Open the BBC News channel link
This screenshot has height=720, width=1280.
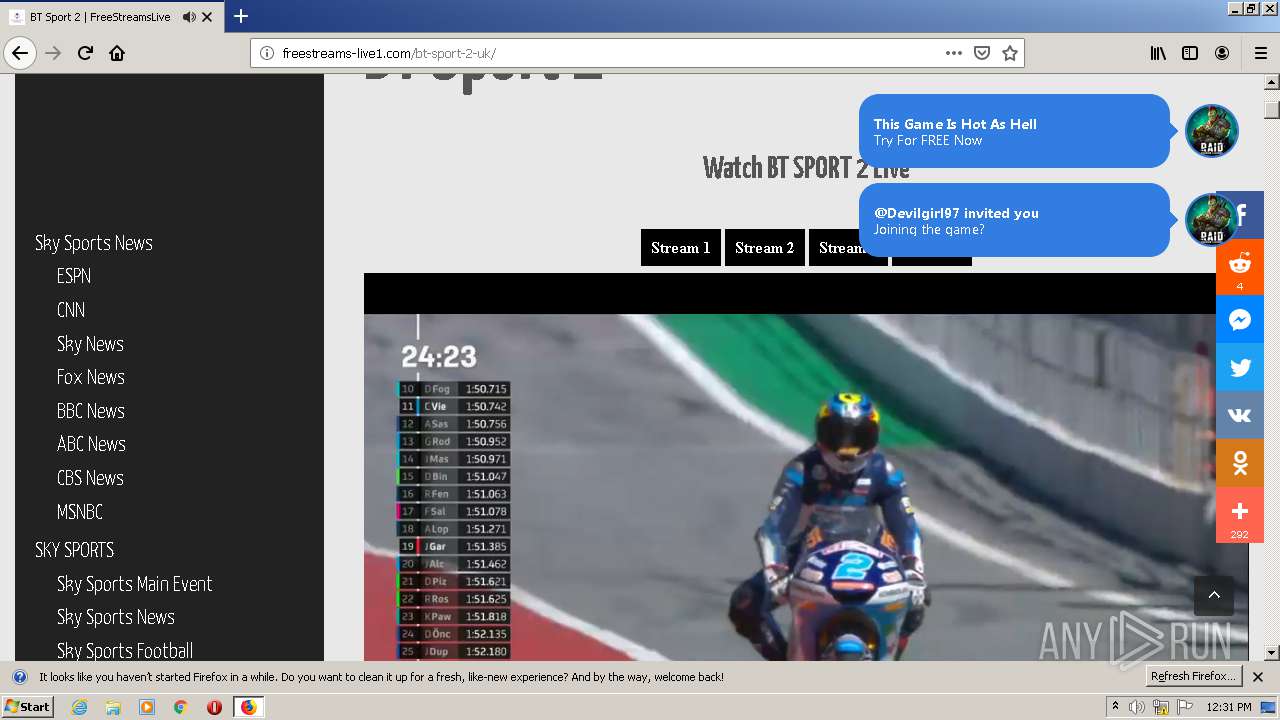pyautogui.click(x=91, y=411)
